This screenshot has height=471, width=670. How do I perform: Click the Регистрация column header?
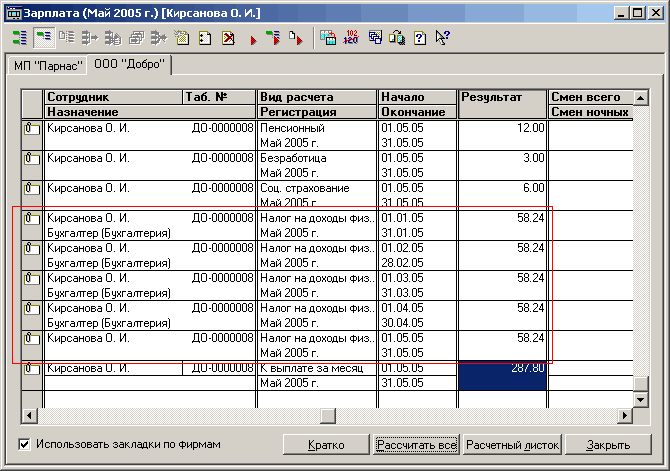pos(317,112)
